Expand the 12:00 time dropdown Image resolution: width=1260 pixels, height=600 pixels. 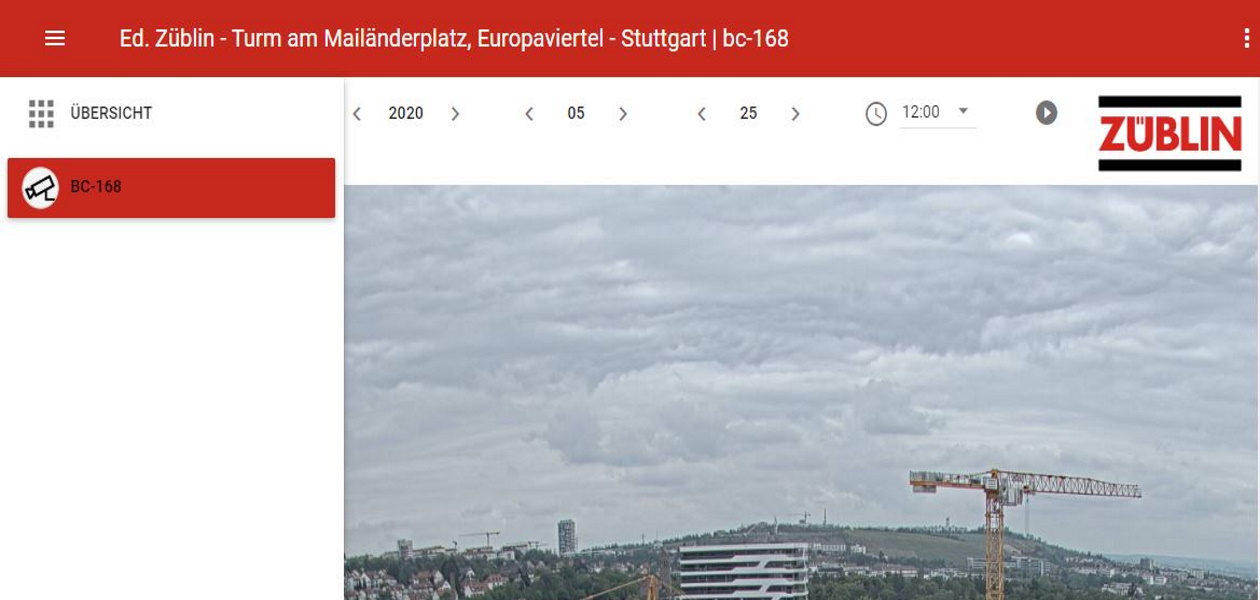click(938, 113)
